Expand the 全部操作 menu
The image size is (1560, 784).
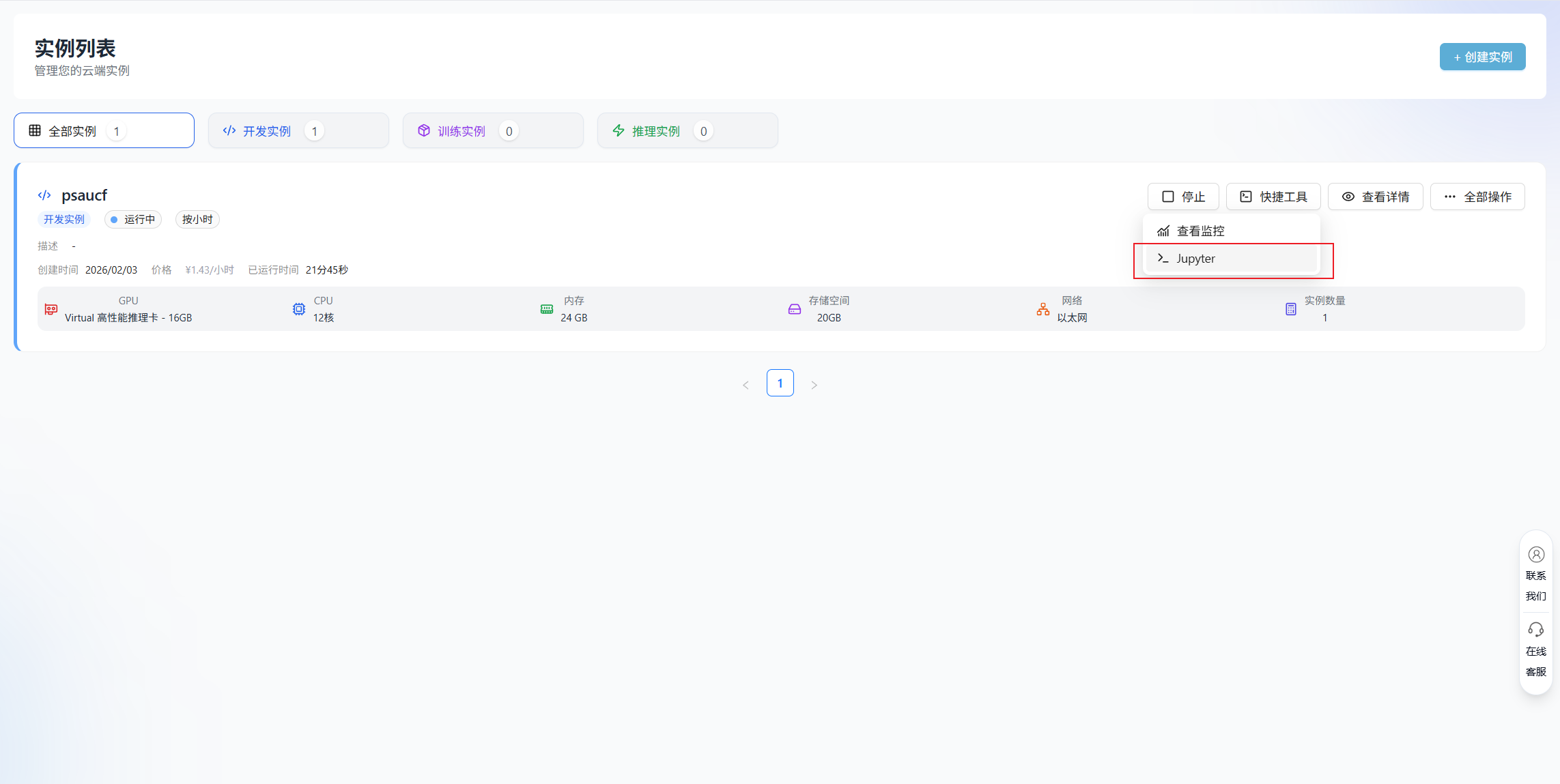1477,197
